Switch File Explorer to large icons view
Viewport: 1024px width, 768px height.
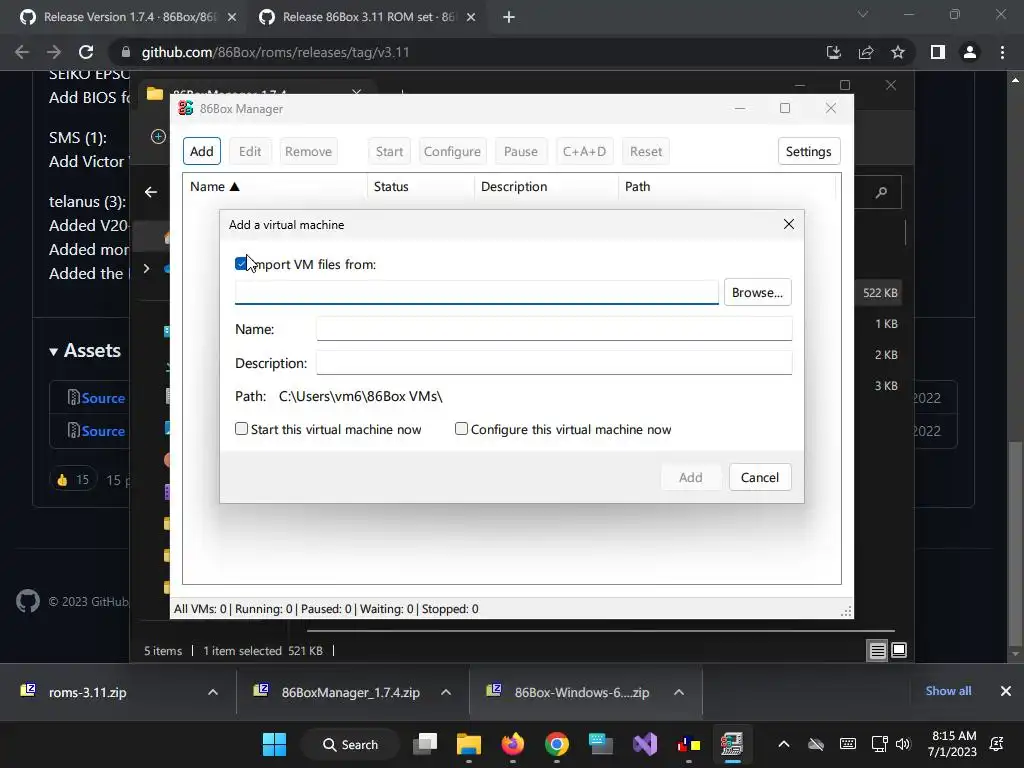click(899, 650)
